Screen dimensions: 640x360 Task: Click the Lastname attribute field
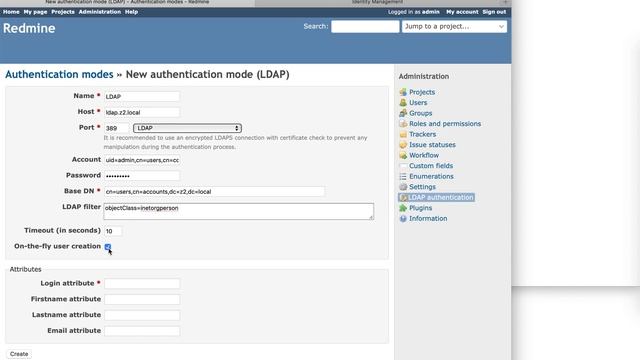pyautogui.click(x=142, y=315)
